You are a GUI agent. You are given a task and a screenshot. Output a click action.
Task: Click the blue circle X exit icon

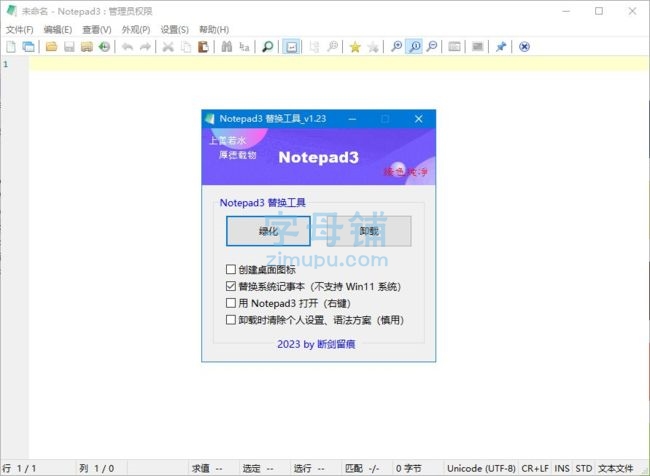tap(524, 47)
